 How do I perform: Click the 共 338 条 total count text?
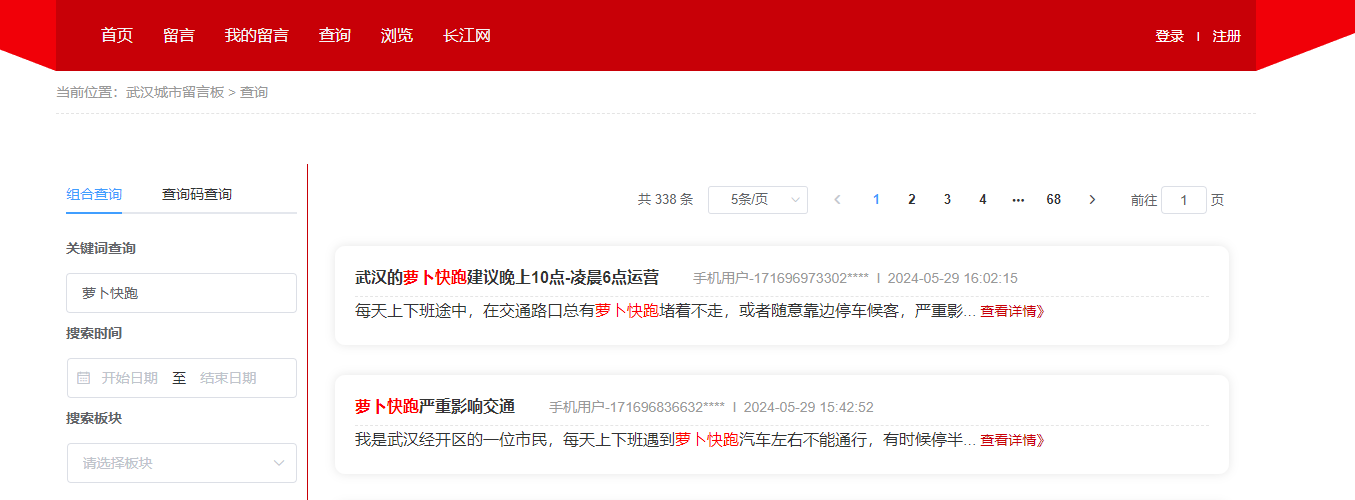click(665, 200)
